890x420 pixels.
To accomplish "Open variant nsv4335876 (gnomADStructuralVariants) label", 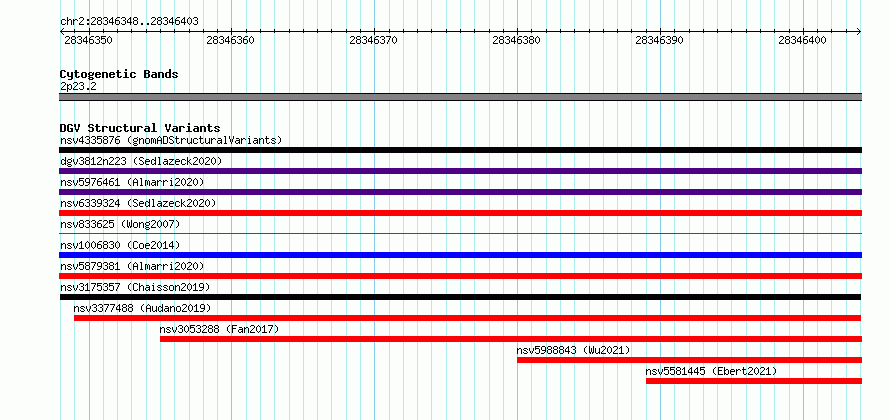I will point(171,140).
